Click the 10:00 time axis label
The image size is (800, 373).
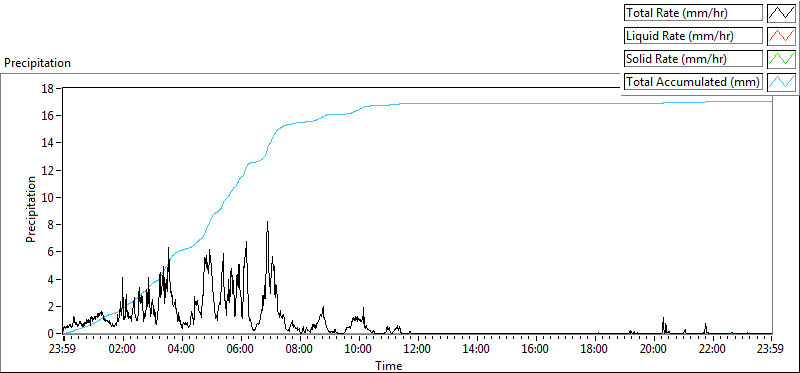coord(359,350)
